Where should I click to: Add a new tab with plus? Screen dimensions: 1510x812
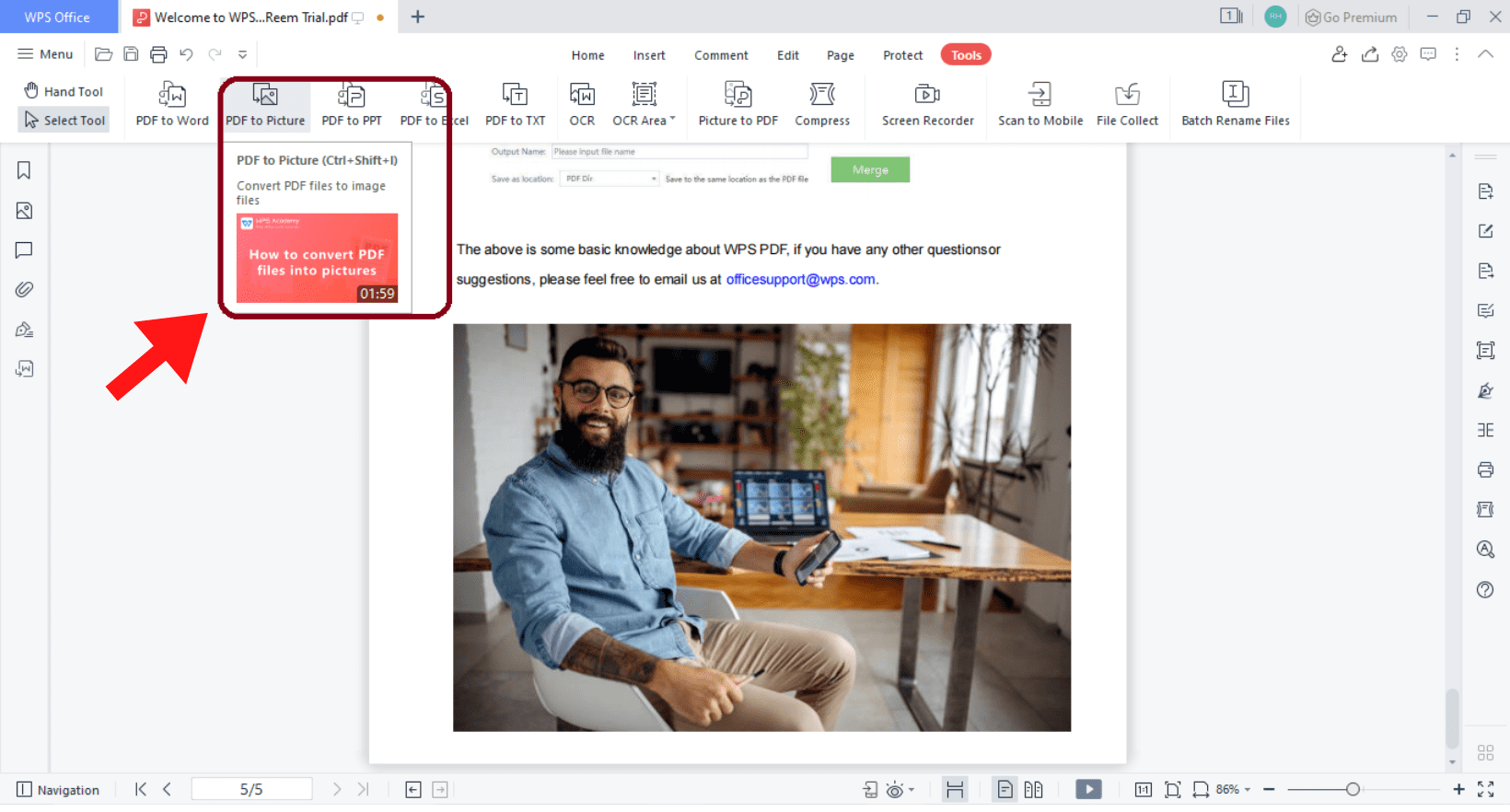click(418, 17)
